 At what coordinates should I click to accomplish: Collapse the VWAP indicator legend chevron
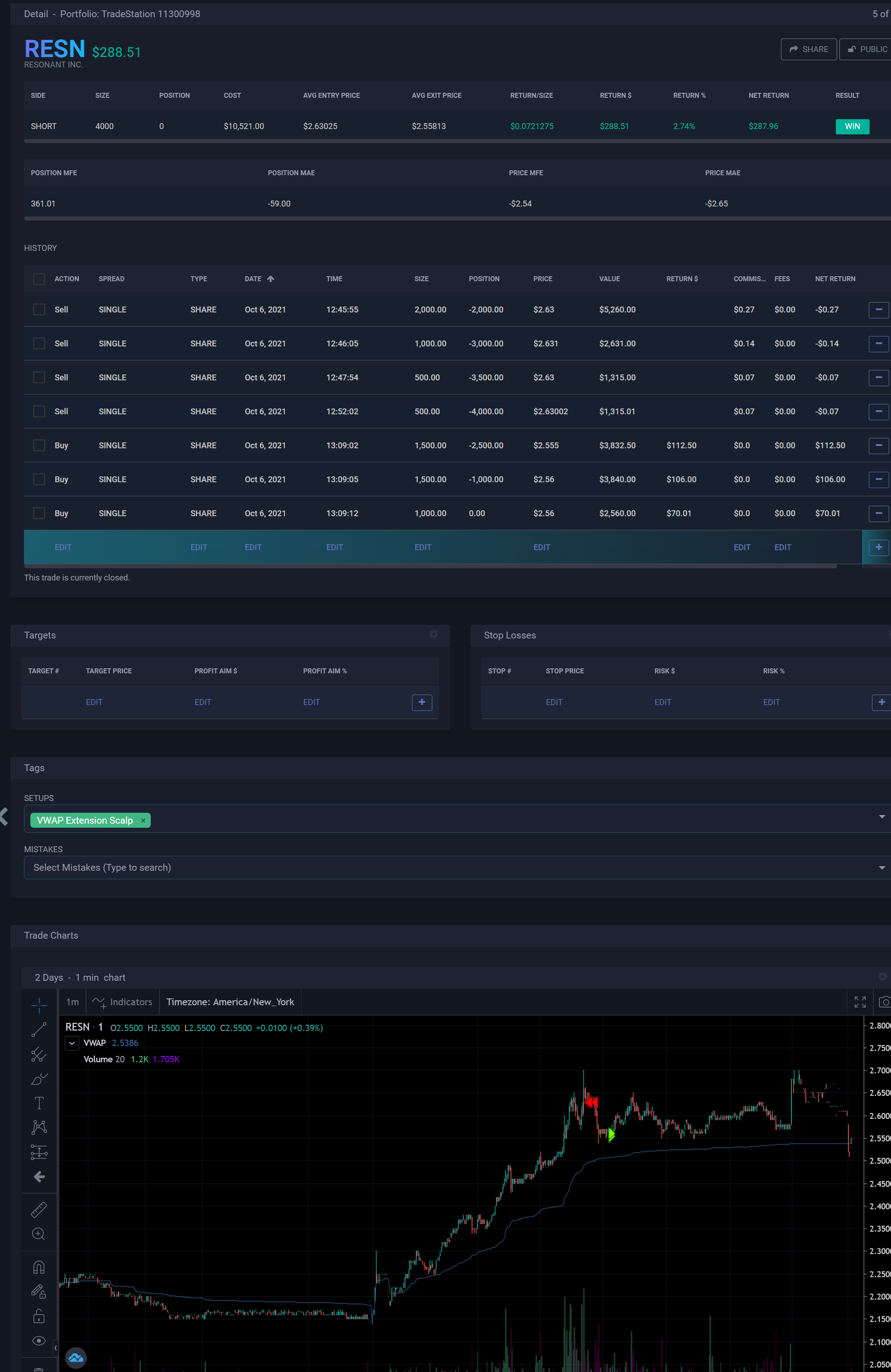pos(72,1043)
